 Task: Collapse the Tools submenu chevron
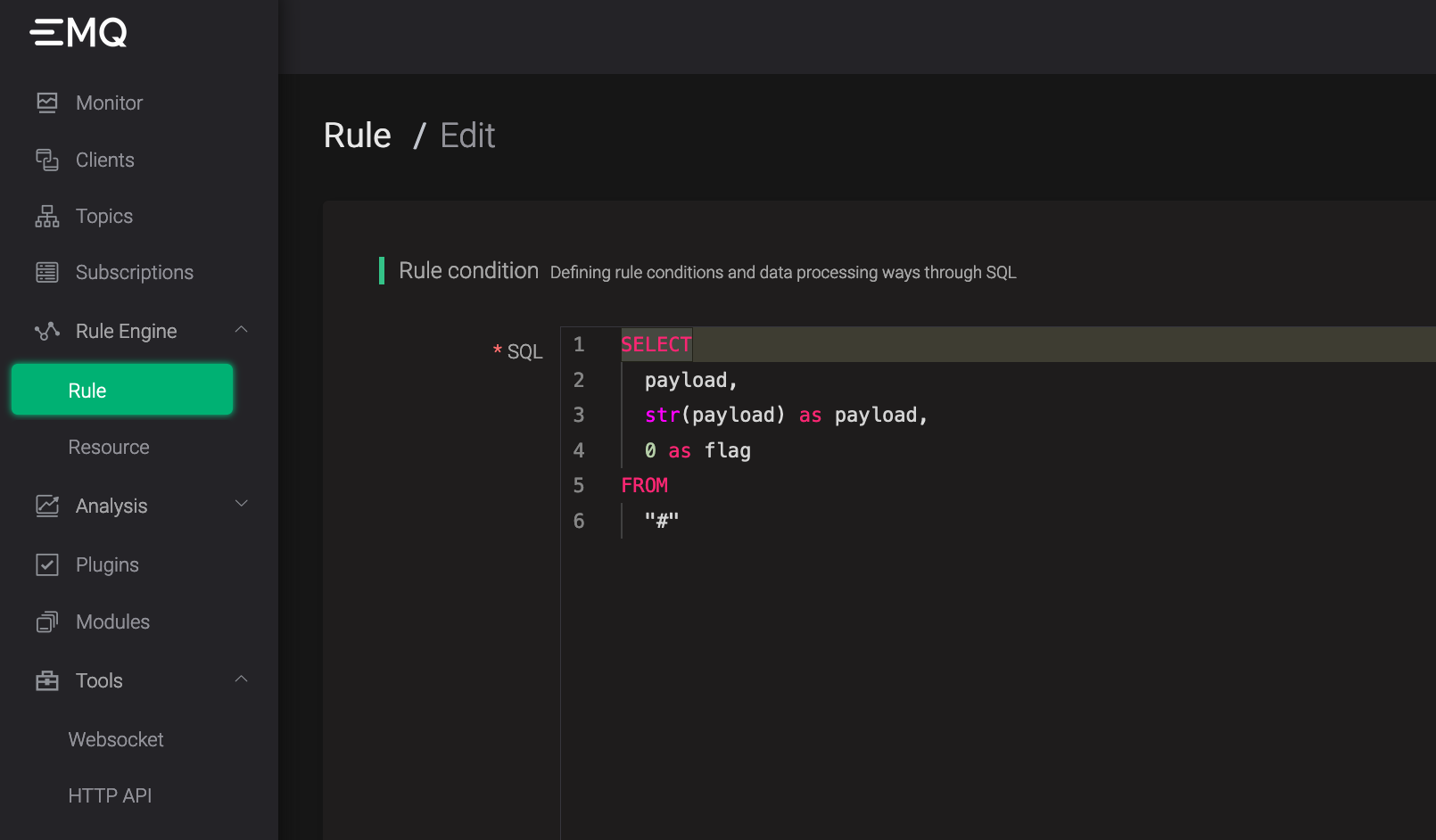click(x=241, y=679)
